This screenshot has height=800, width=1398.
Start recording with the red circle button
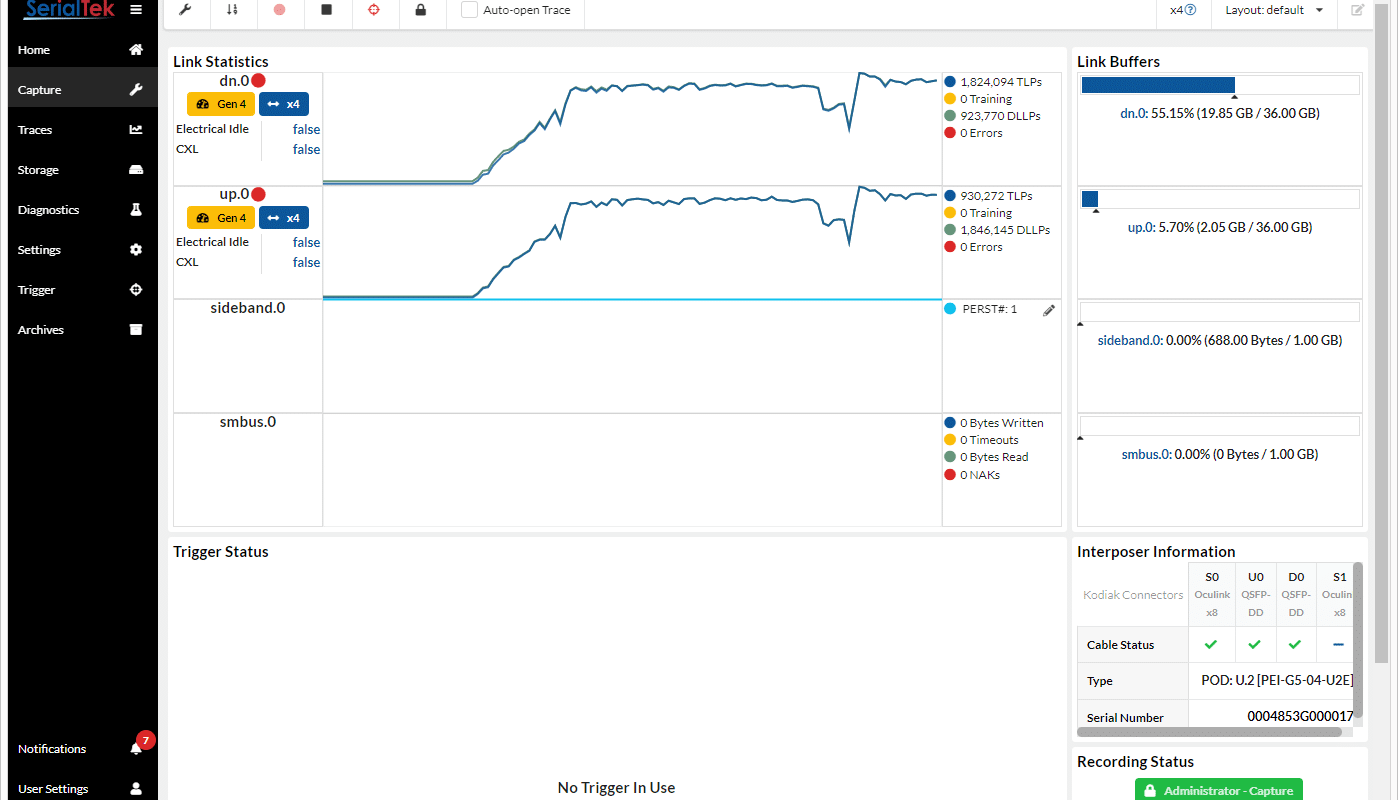coord(279,10)
